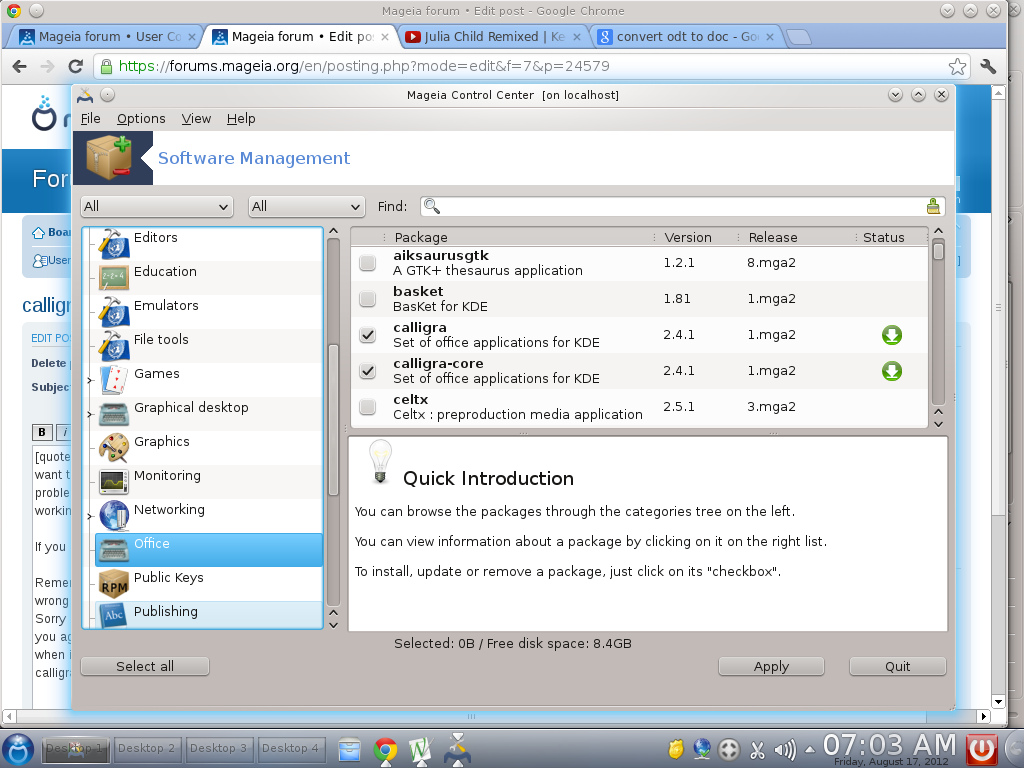Tick the basket package checkbox

(x=368, y=298)
